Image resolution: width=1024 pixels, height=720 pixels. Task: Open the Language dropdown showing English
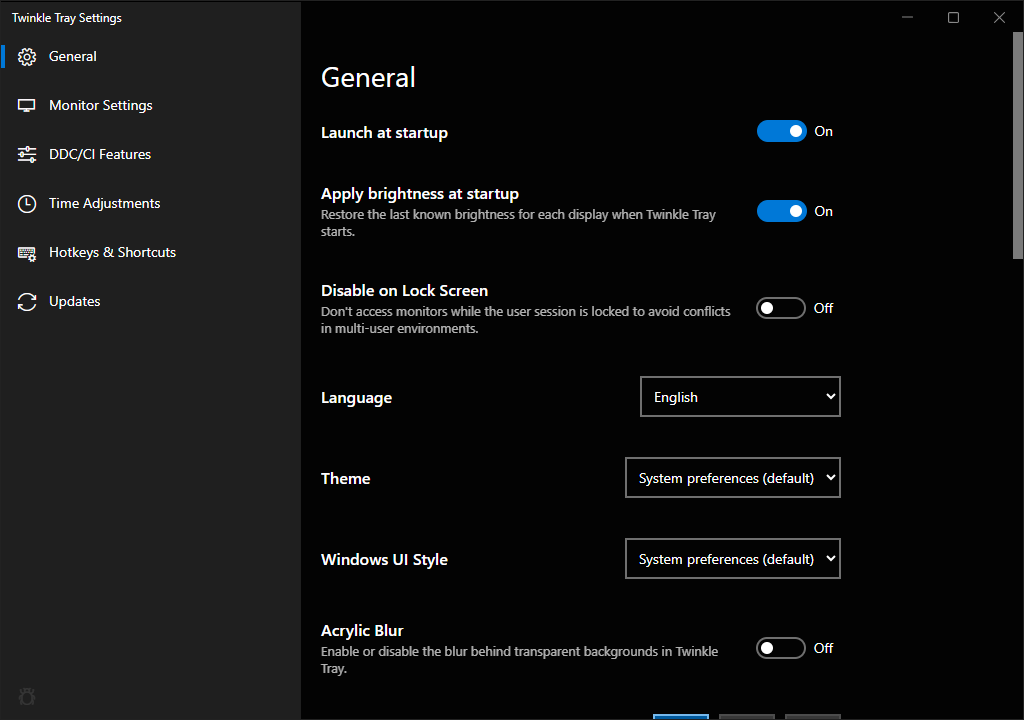pyautogui.click(x=740, y=397)
